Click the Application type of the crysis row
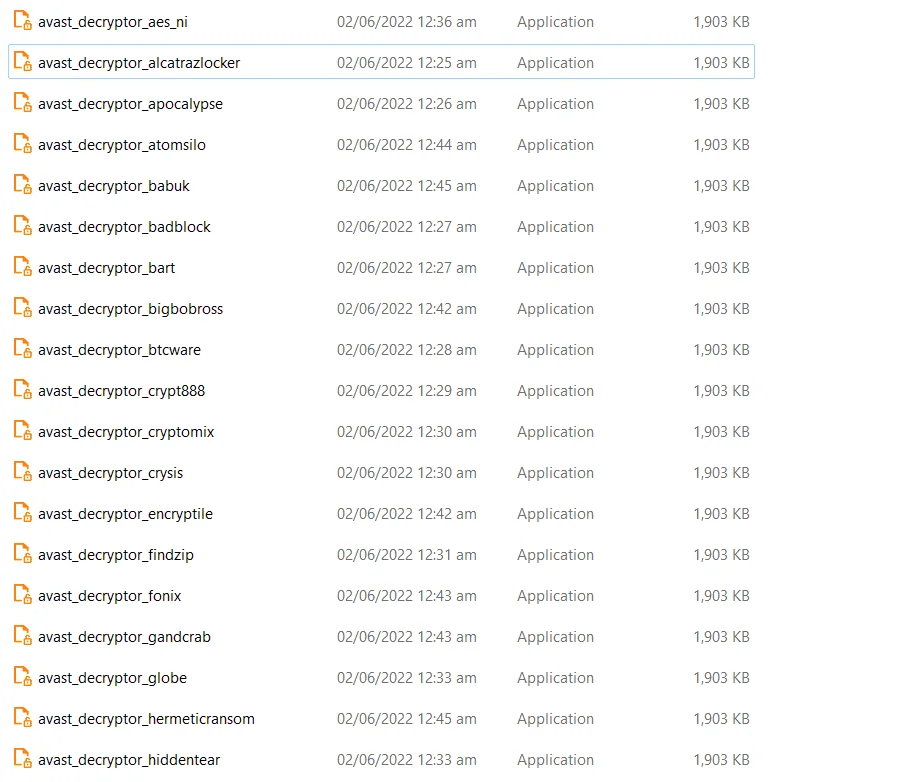921x782 pixels. coord(555,474)
